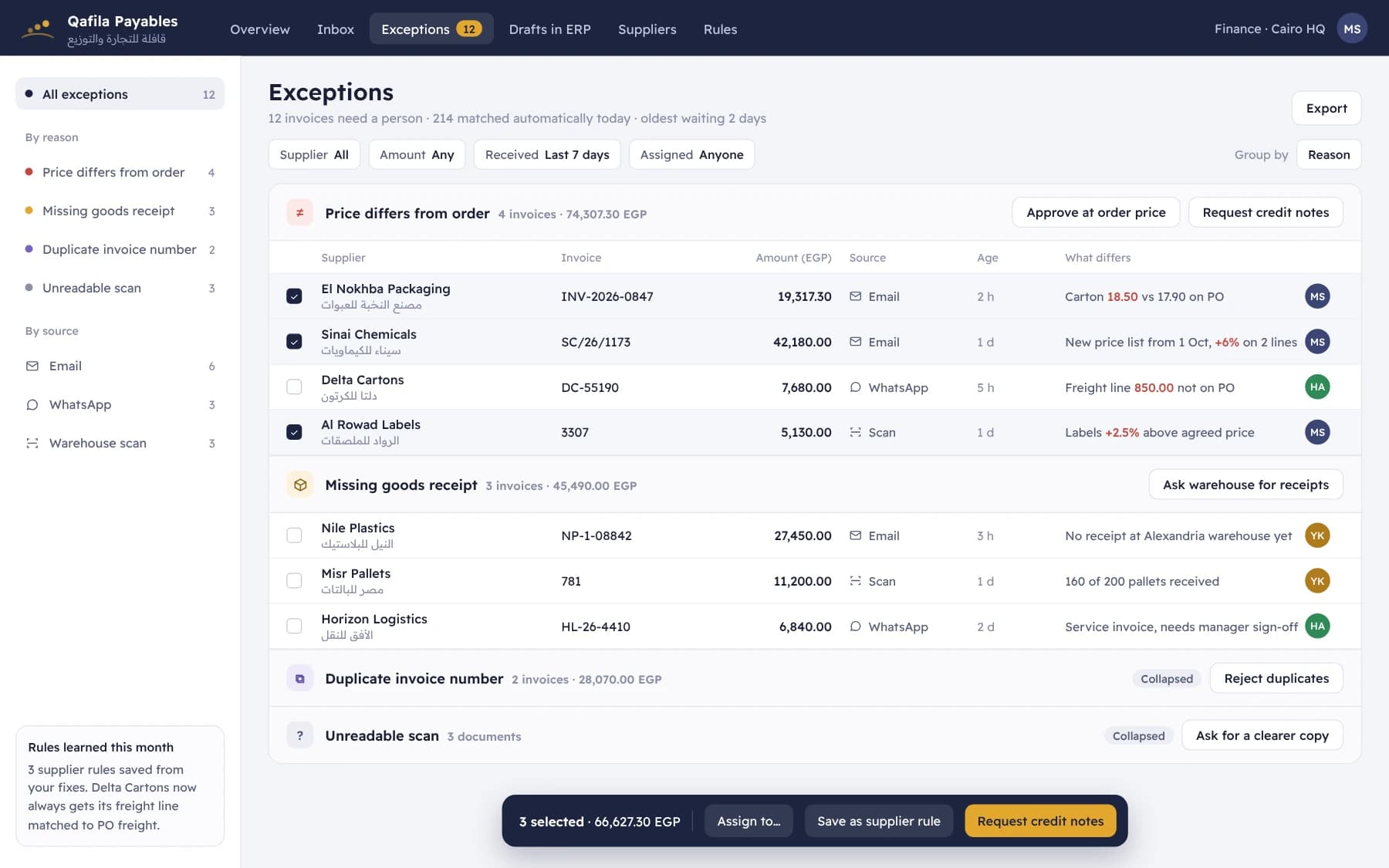This screenshot has width=1389, height=868.
Task: Click the WhatsApp bubble icon in sidebar
Action: 32,404
